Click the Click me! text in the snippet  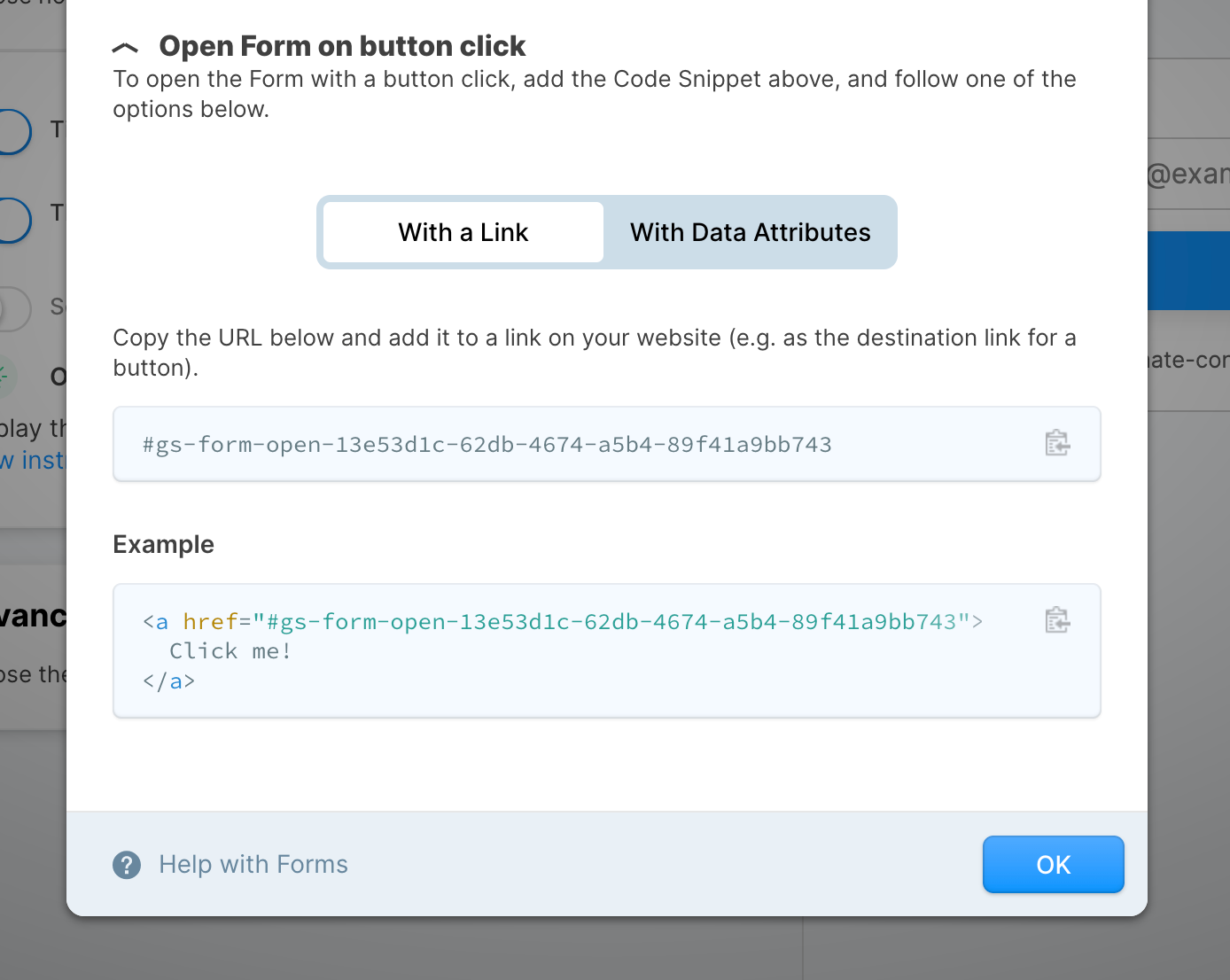[x=230, y=650]
